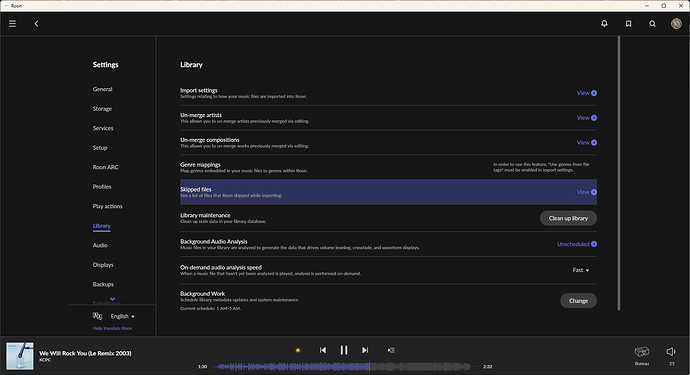Click the orange signal path dot
This screenshot has width=690, height=375.
coord(298,350)
